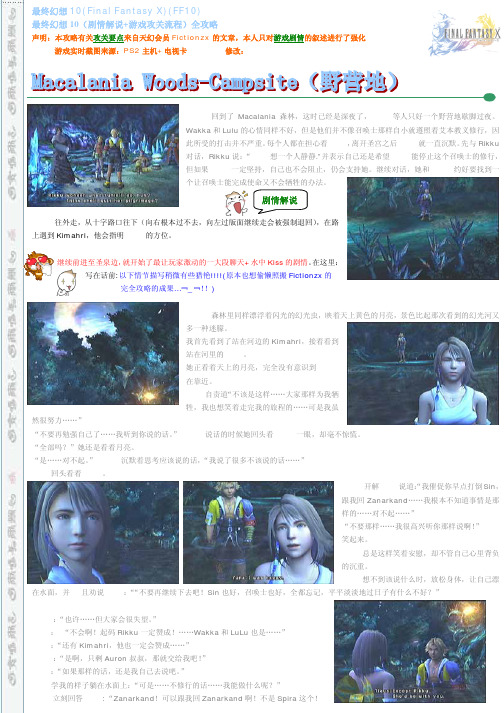Open the moon over forest screenshot
The image size is (504, 713).
point(103,353)
